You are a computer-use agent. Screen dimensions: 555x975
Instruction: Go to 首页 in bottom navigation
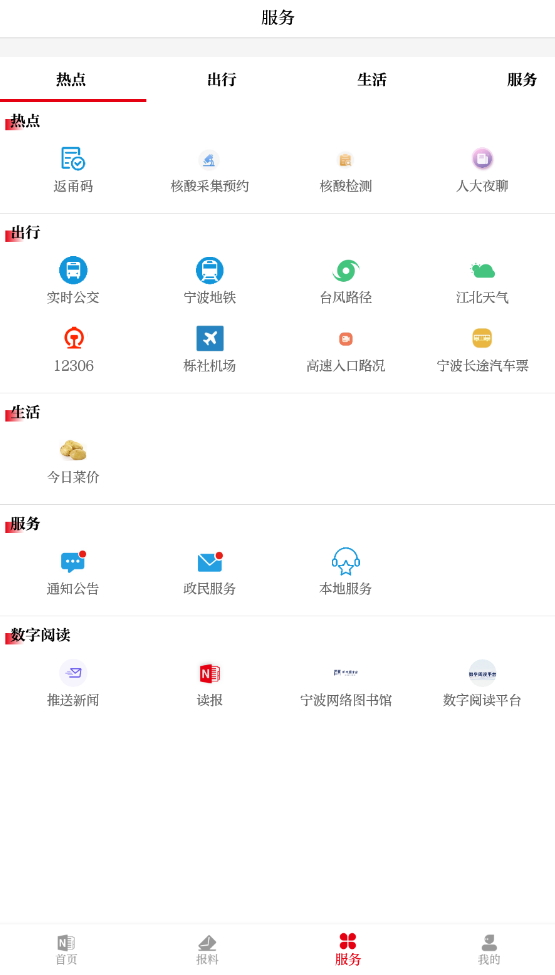(67, 950)
